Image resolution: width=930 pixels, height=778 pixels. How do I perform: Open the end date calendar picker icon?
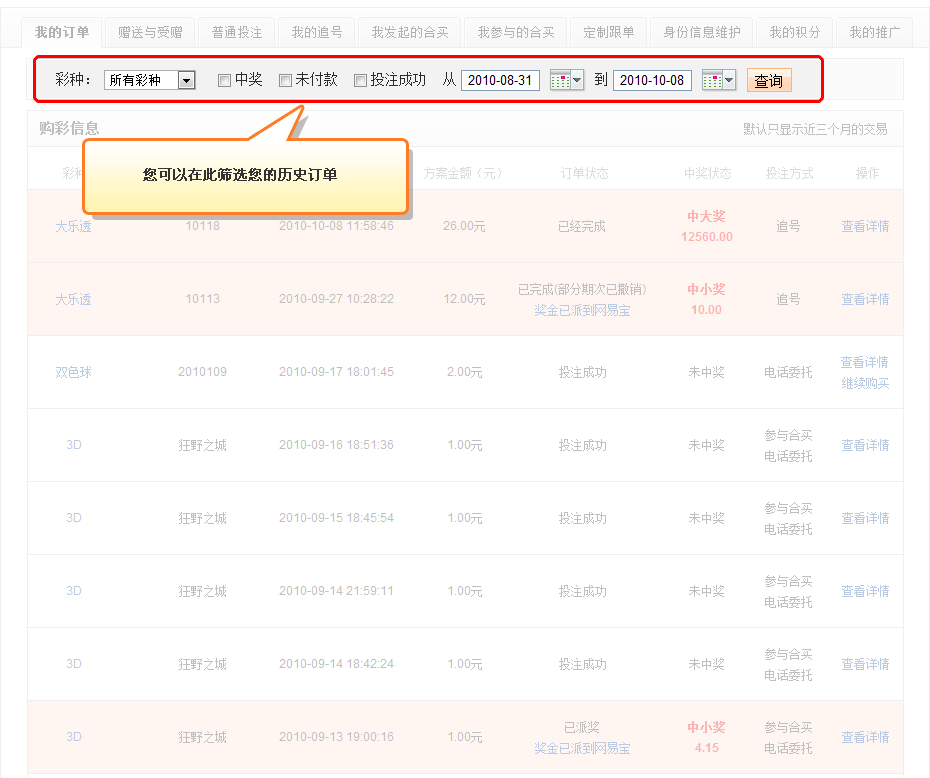click(712, 81)
